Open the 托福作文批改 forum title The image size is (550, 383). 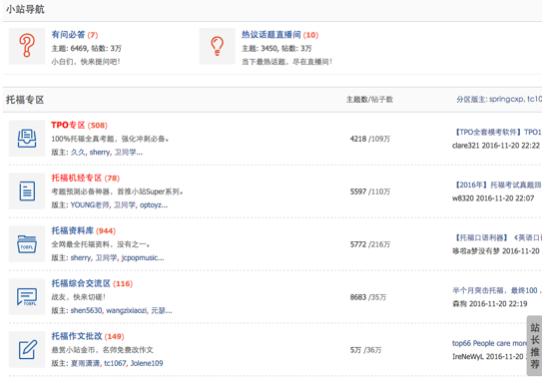click(x=76, y=336)
